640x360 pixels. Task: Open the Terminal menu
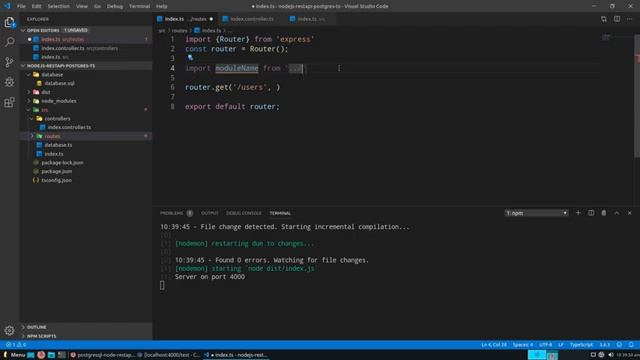click(139, 6)
